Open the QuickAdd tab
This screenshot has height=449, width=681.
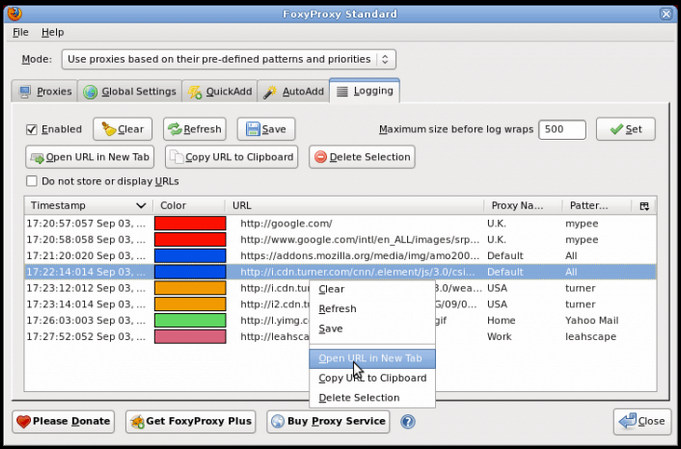pyautogui.click(x=220, y=92)
